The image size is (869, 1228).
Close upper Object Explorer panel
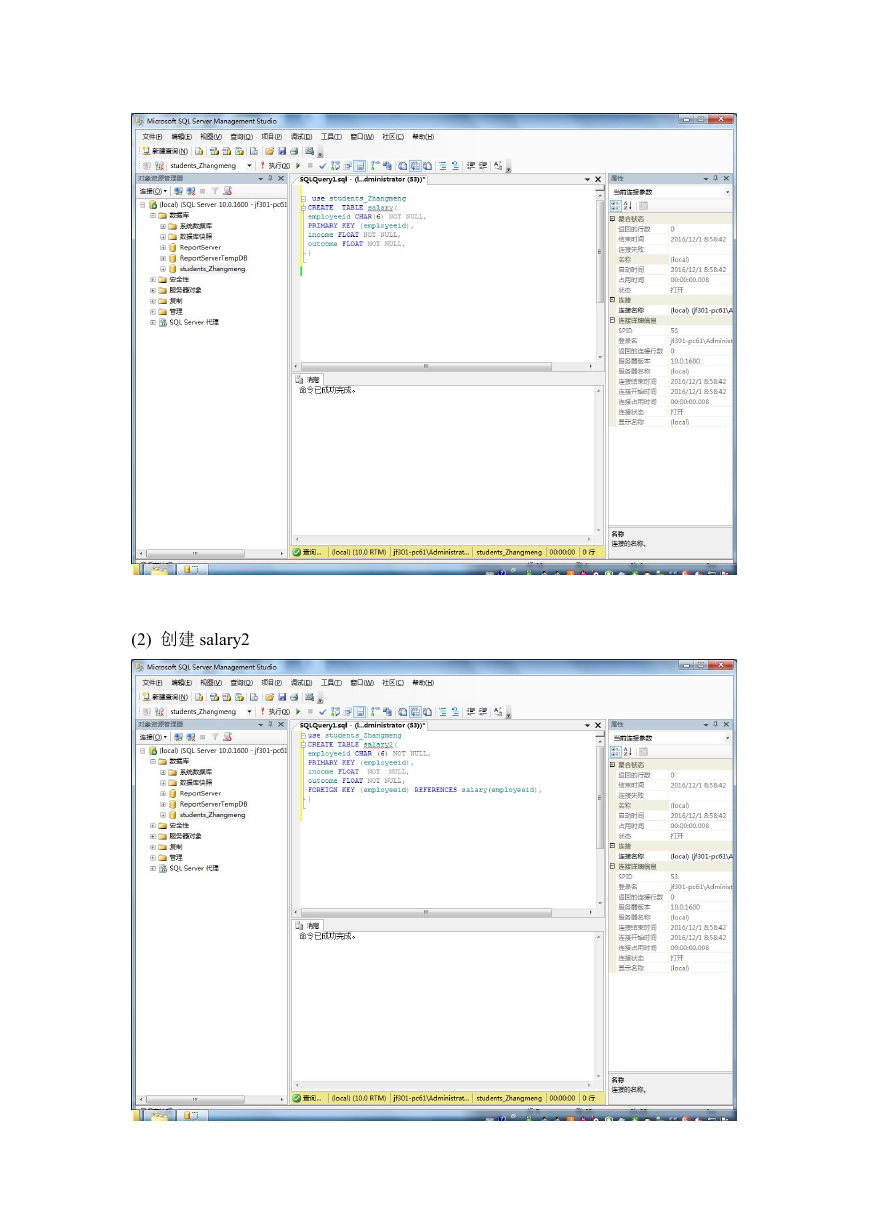click(x=281, y=178)
